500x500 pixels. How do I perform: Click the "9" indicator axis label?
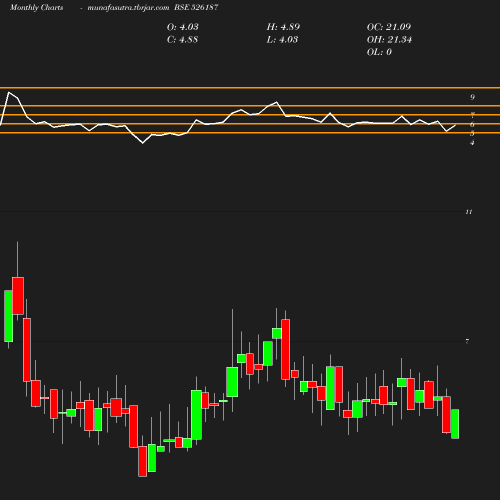pos(472,97)
